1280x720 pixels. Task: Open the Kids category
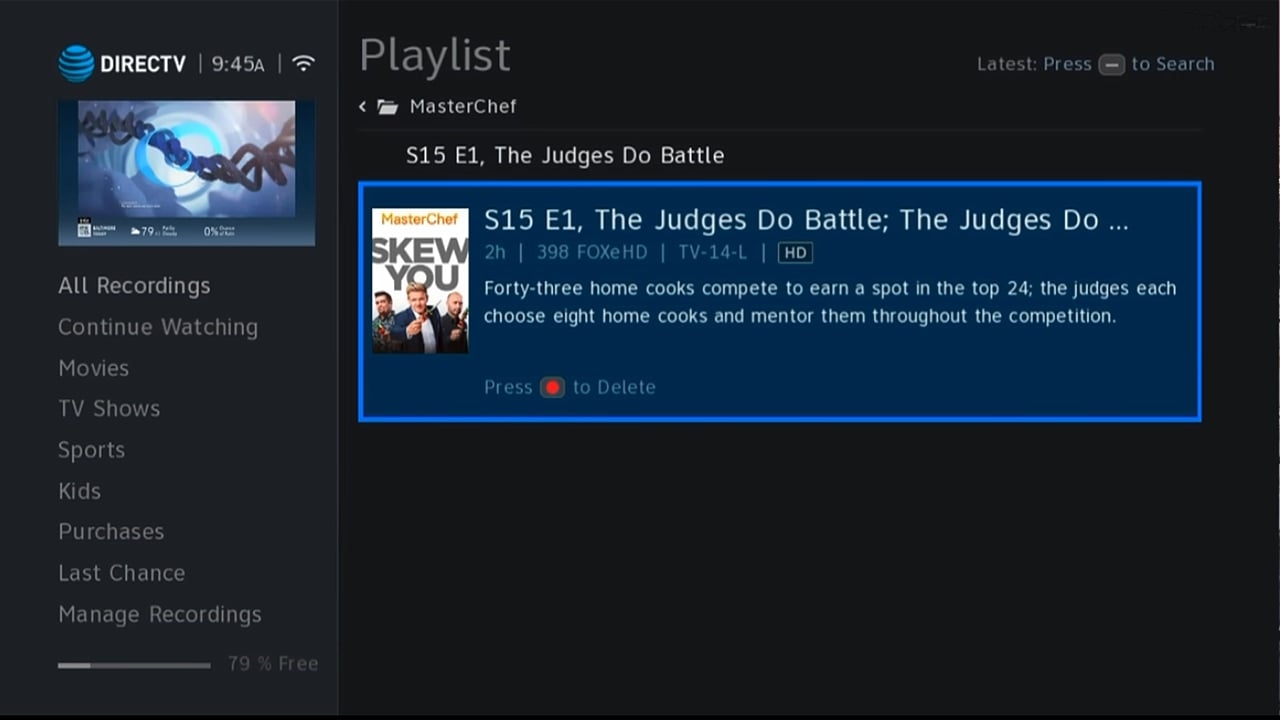click(x=79, y=491)
